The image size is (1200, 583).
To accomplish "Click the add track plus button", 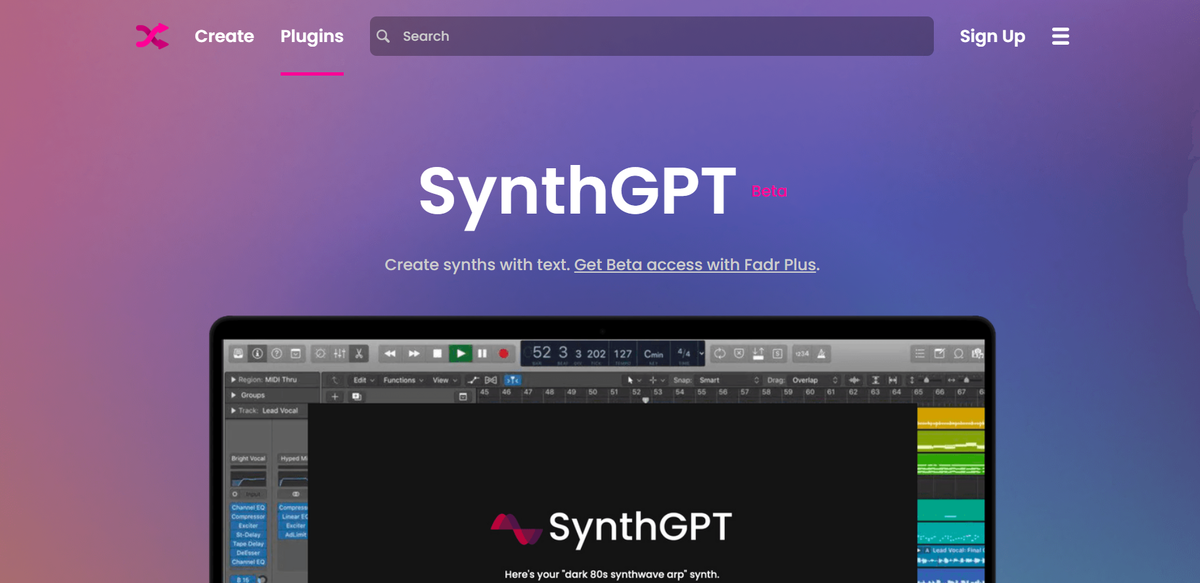I will [335, 396].
